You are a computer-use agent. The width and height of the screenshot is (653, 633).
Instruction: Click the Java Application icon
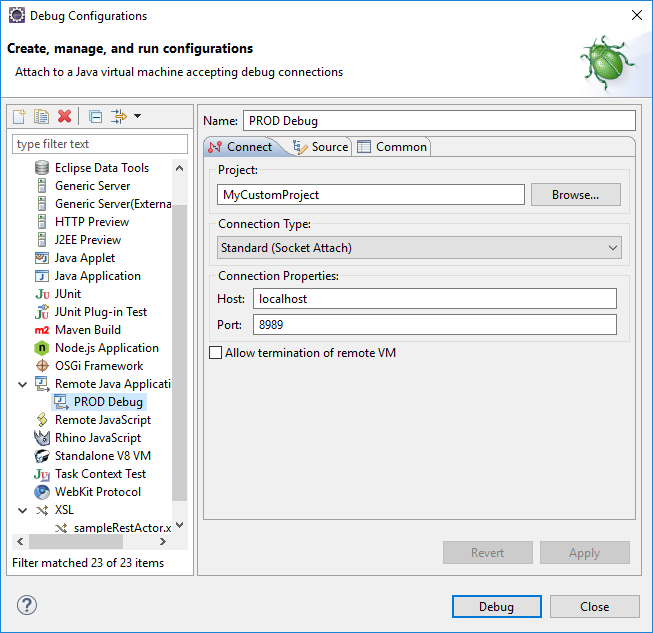pos(42,276)
